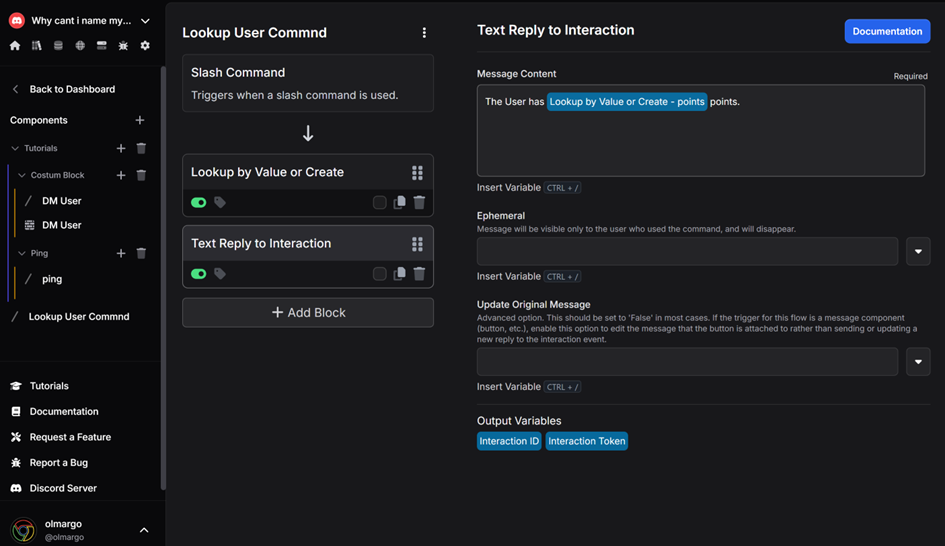945x546 pixels.
Task: Open the globe icon in the sidebar toolbar
Action: pos(80,46)
